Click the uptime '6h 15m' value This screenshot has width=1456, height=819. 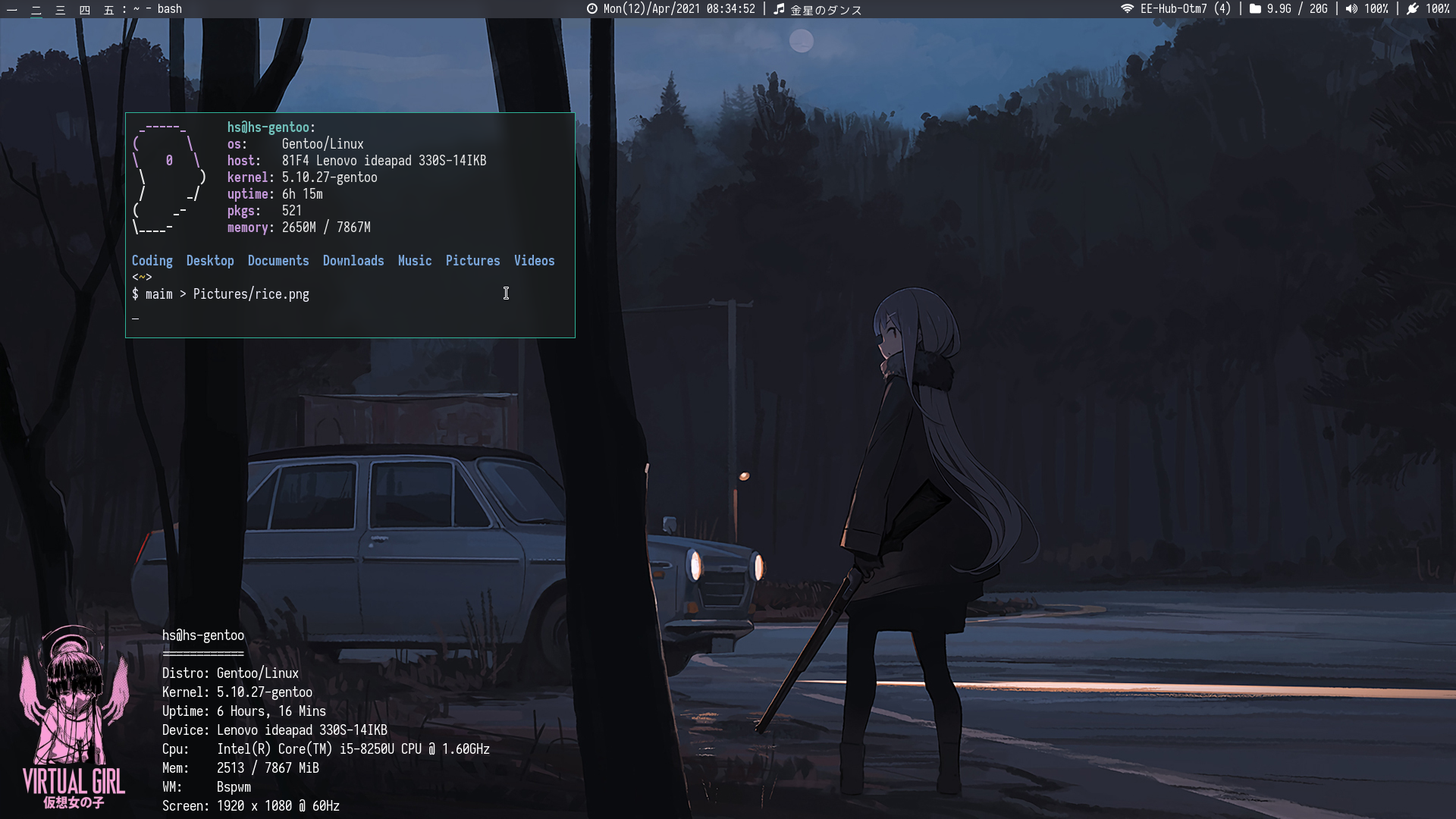point(302,194)
